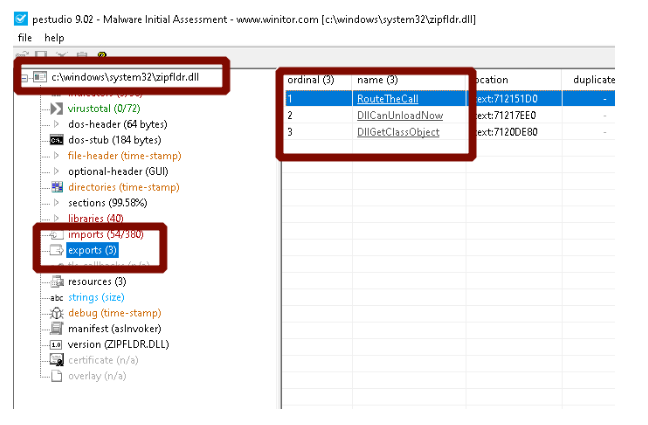Screen dimensions: 648x425
Task: Click the yellow help icon in the toolbar
Action: click(x=102, y=55)
